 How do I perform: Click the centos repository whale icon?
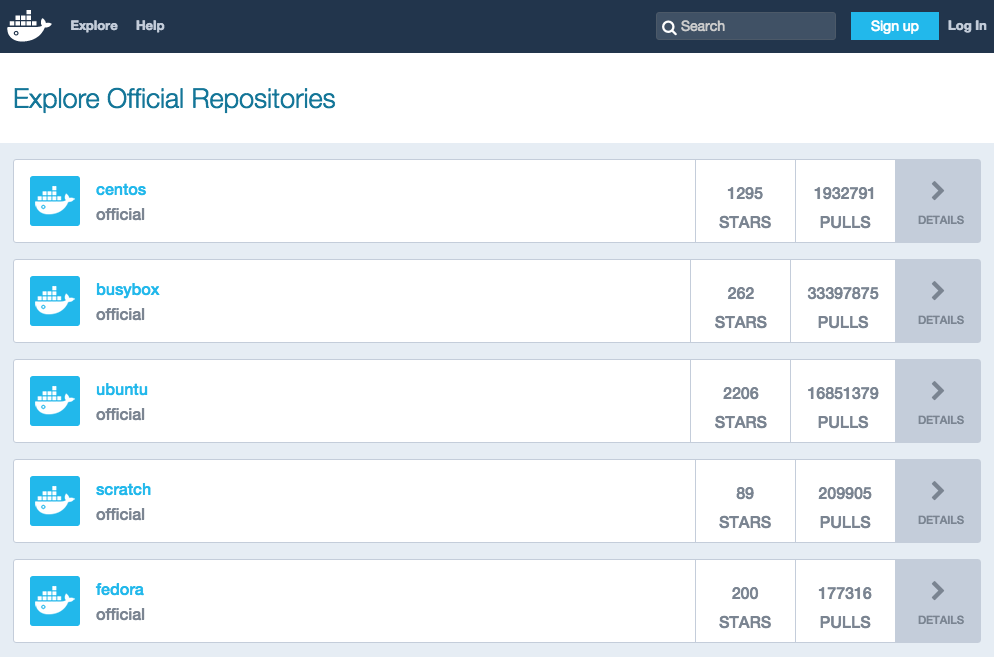(x=55, y=201)
